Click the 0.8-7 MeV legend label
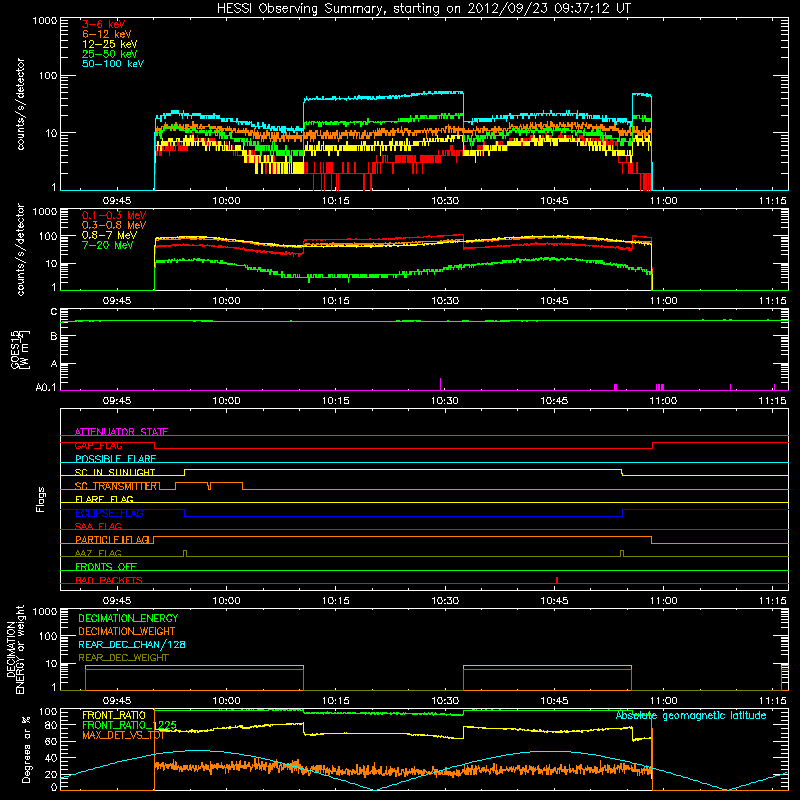 109,235
